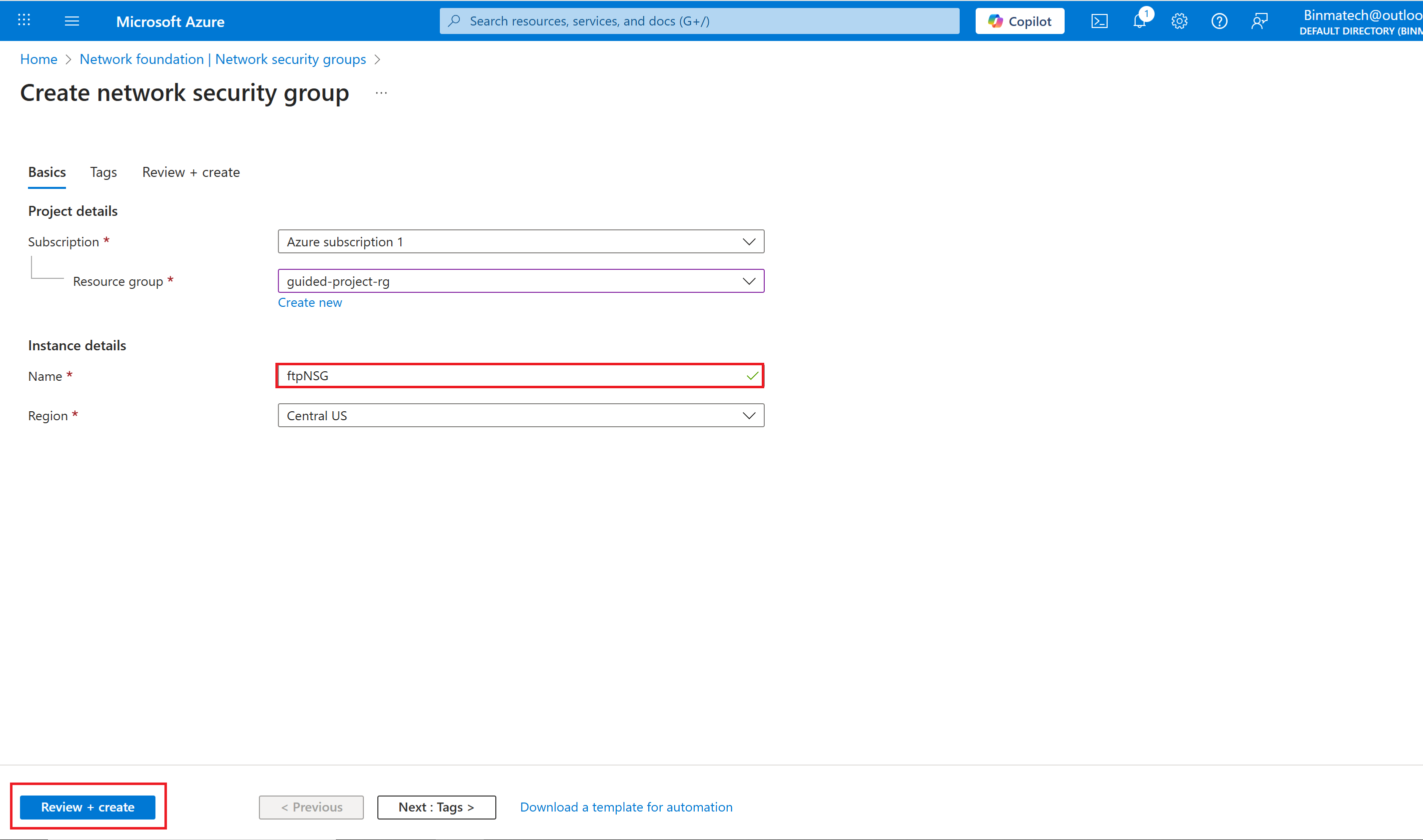Click the feedback icon in the header
1423x840 pixels.
click(x=1260, y=21)
